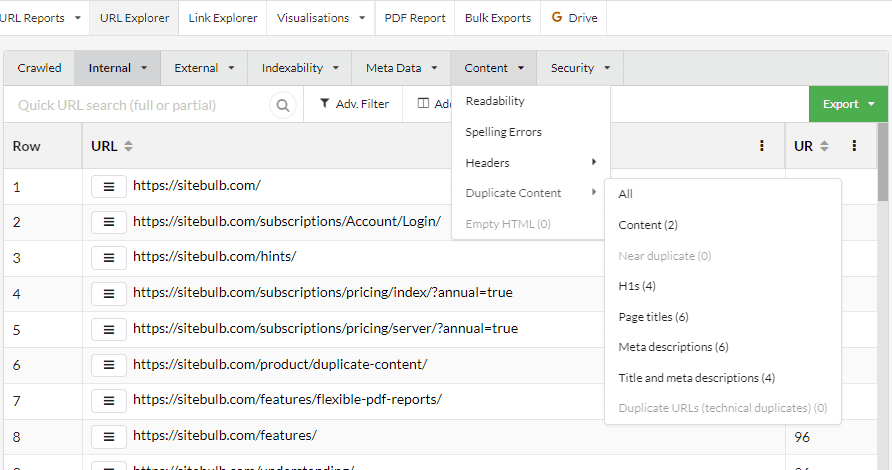Open https://sitebulb.com/hints/ link
The height and width of the screenshot is (470, 892).
[x=214, y=257]
